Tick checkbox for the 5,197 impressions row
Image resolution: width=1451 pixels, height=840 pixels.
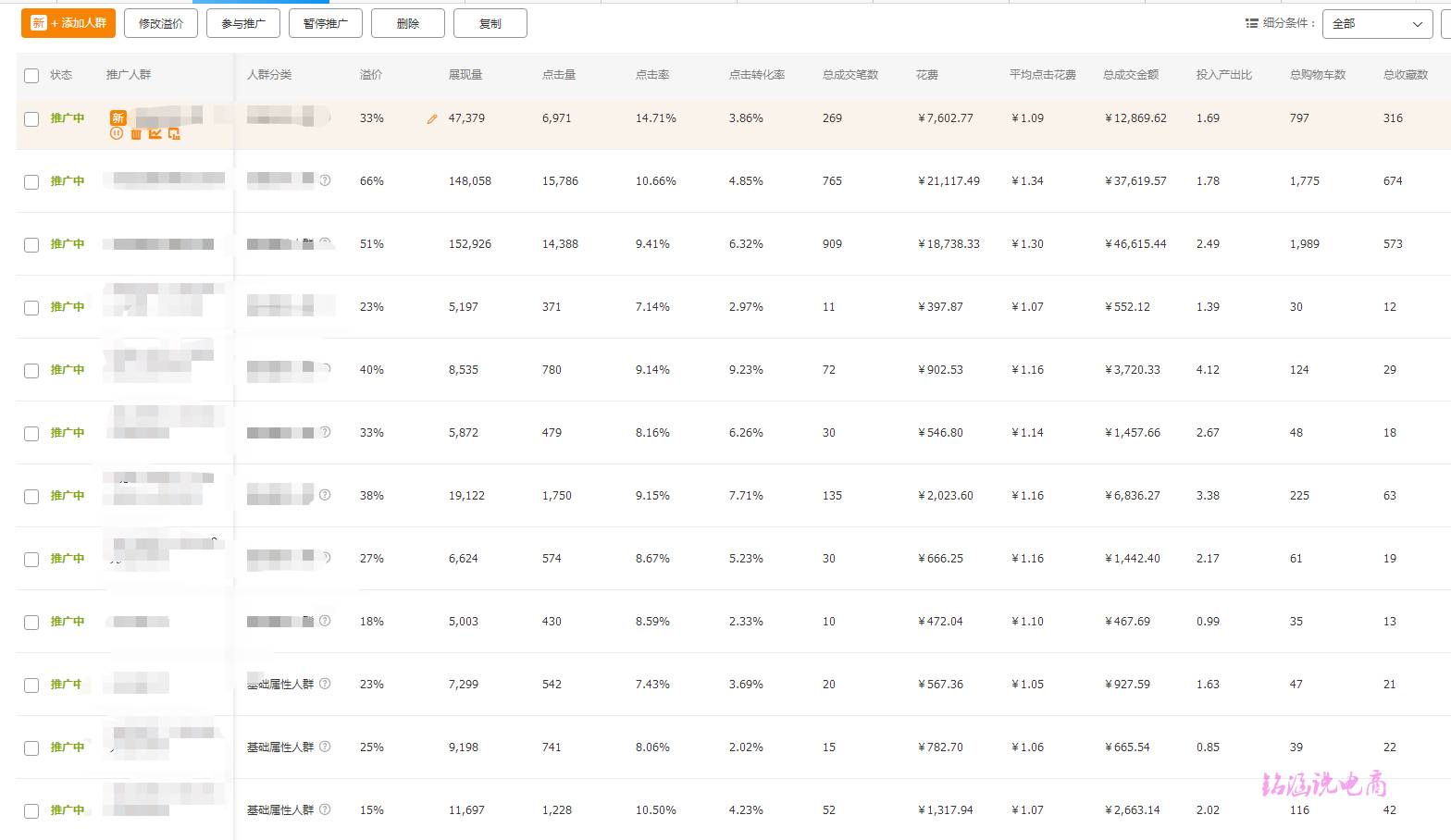click(x=31, y=308)
